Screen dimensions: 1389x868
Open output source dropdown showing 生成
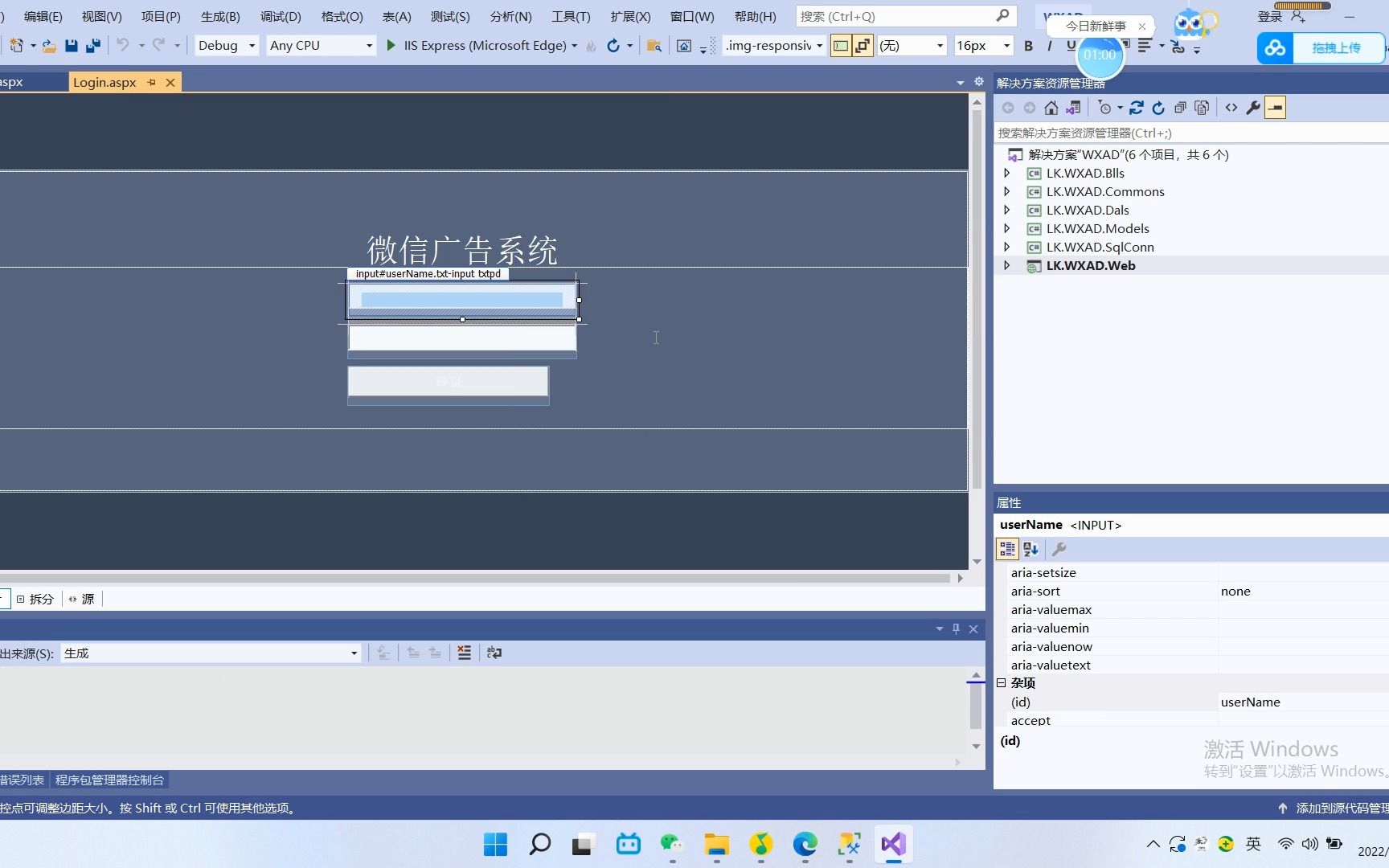[x=211, y=653]
